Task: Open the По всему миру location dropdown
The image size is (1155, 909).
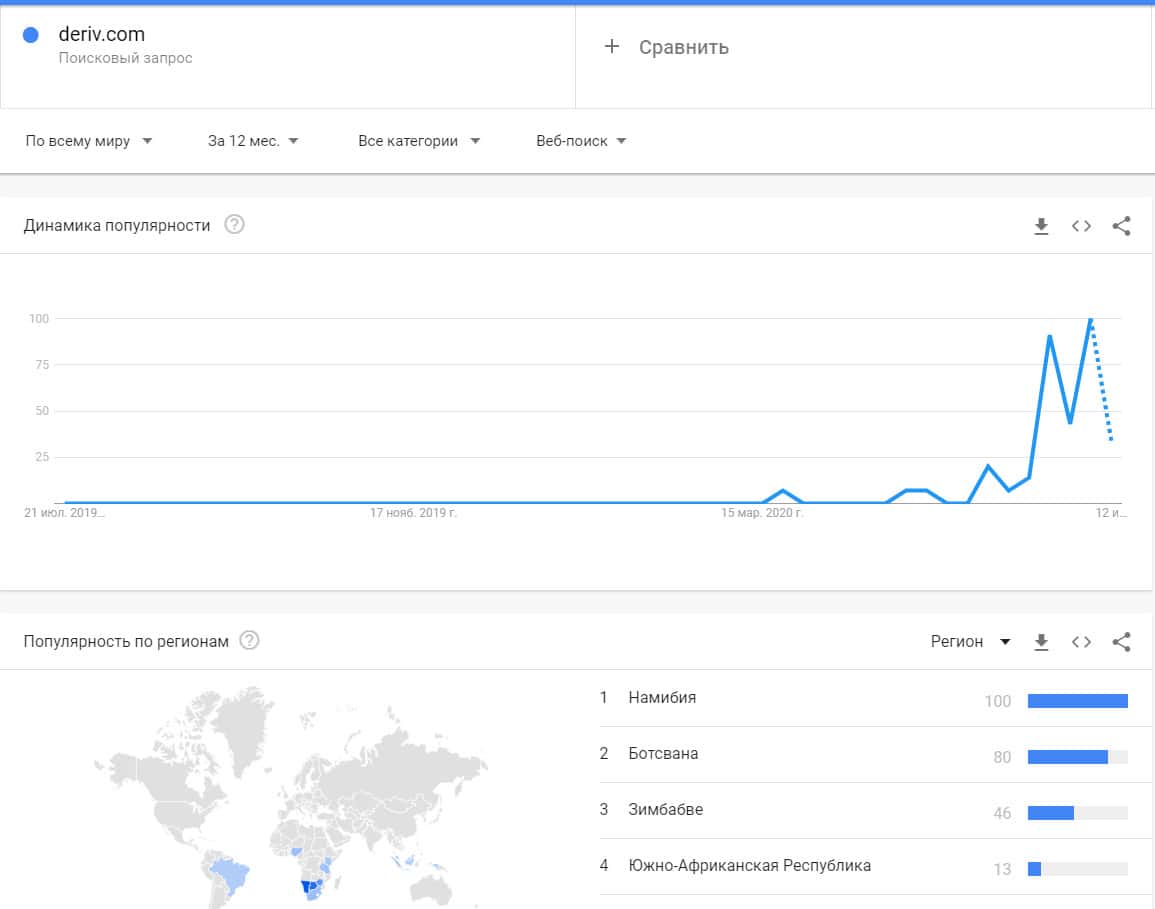Action: point(89,141)
